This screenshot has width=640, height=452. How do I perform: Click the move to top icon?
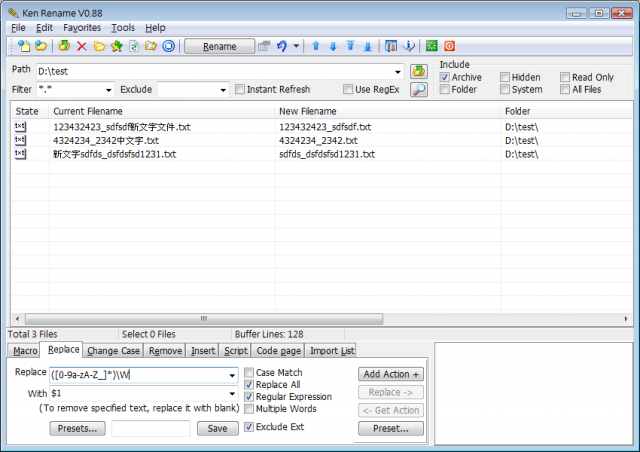coord(350,46)
